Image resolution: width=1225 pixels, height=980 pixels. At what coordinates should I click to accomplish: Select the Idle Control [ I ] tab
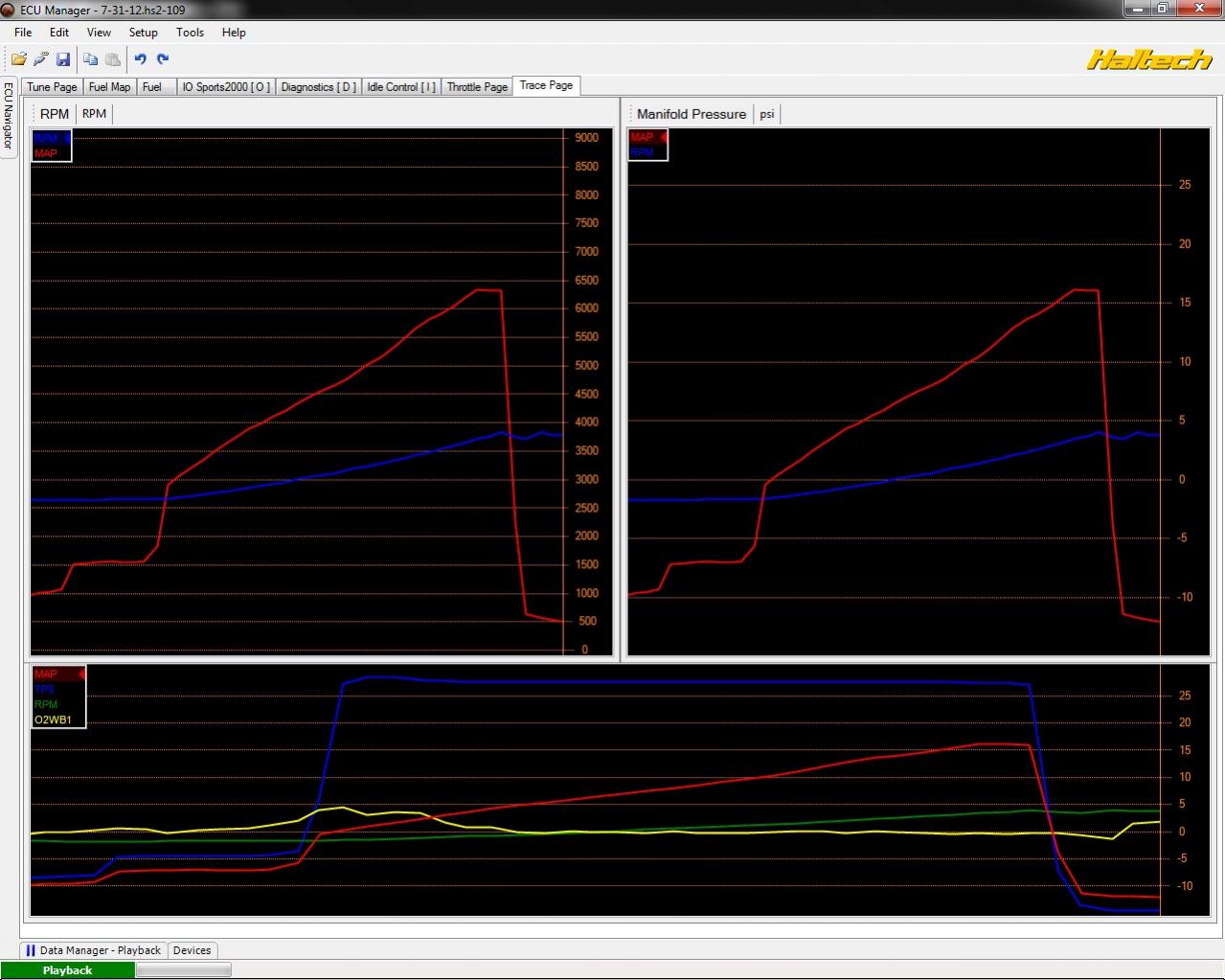point(400,86)
